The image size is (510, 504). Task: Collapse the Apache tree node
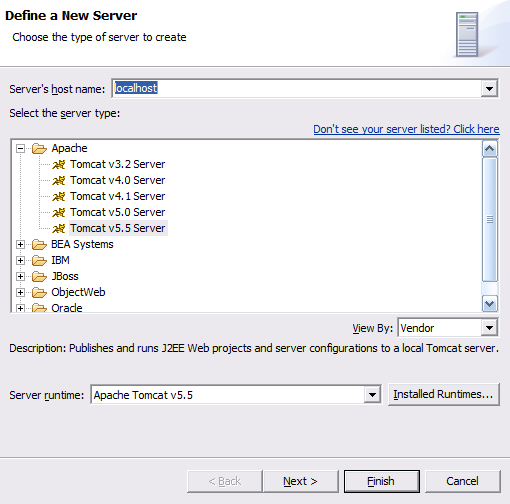tap(20, 148)
